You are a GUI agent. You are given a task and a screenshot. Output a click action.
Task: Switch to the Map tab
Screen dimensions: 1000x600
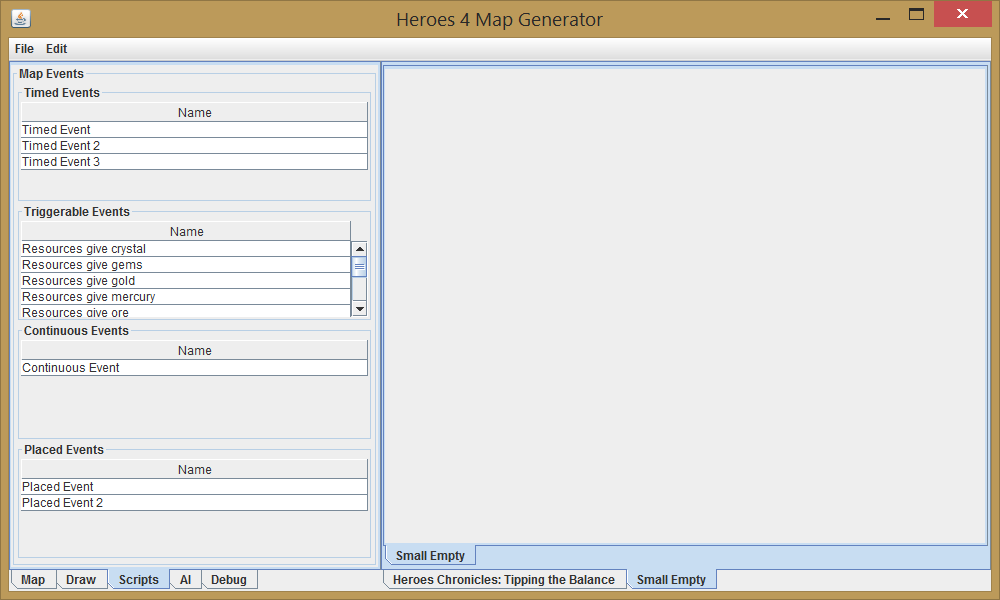(x=33, y=580)
